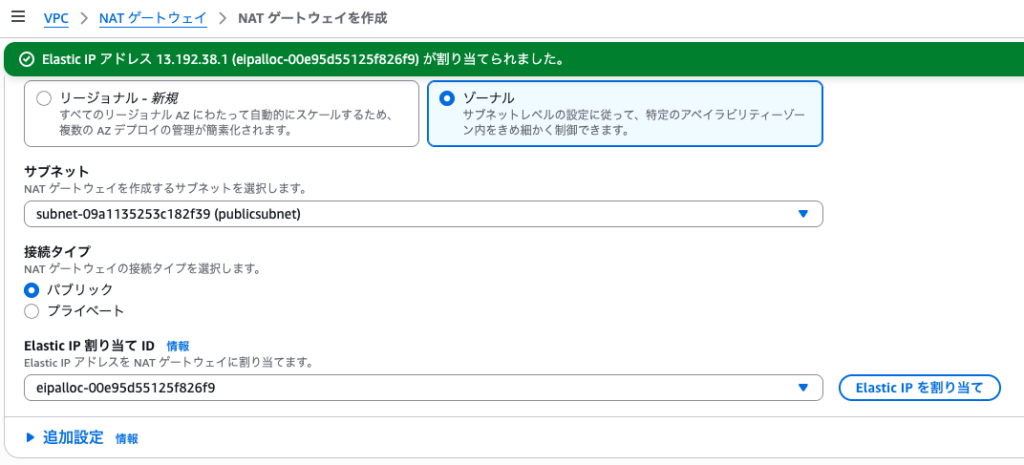Click the NAT ゲートウェイを作成 breadcrumb text
The height and width of the screenshot is (465, 1024).
(x=312, y=19)
